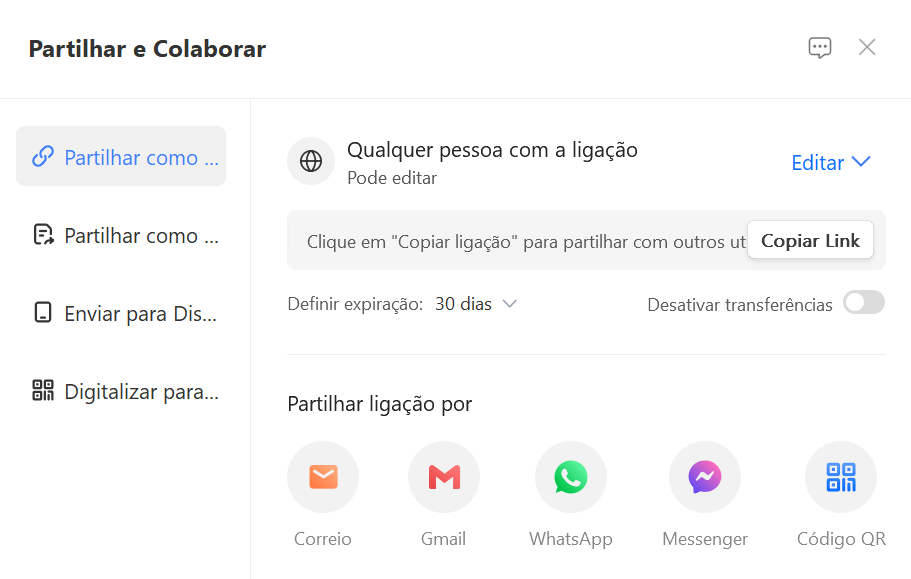Expand the Editar permissions dropdown
911x579 pixels.
pyautogui.click(x=831, y=162)
